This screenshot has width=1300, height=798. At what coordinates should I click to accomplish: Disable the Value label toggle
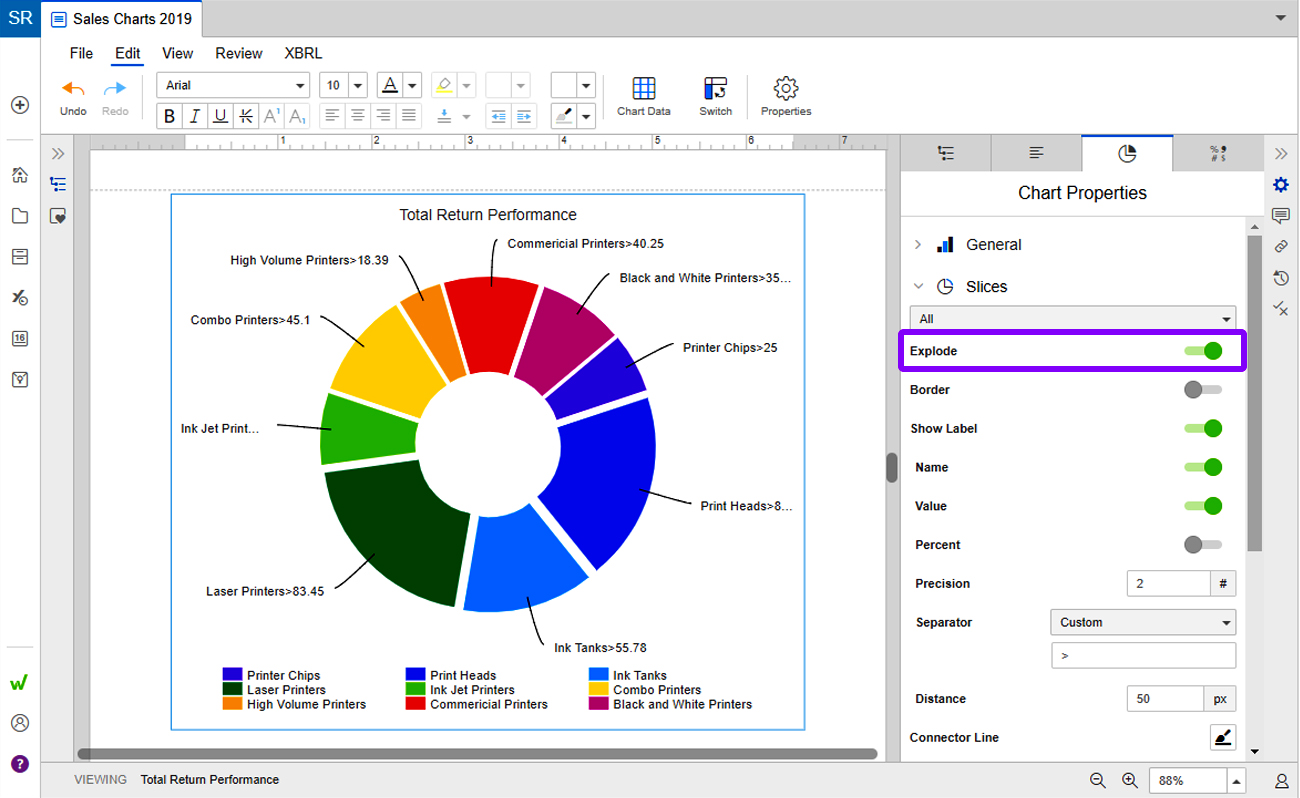tap(1203, 506)
